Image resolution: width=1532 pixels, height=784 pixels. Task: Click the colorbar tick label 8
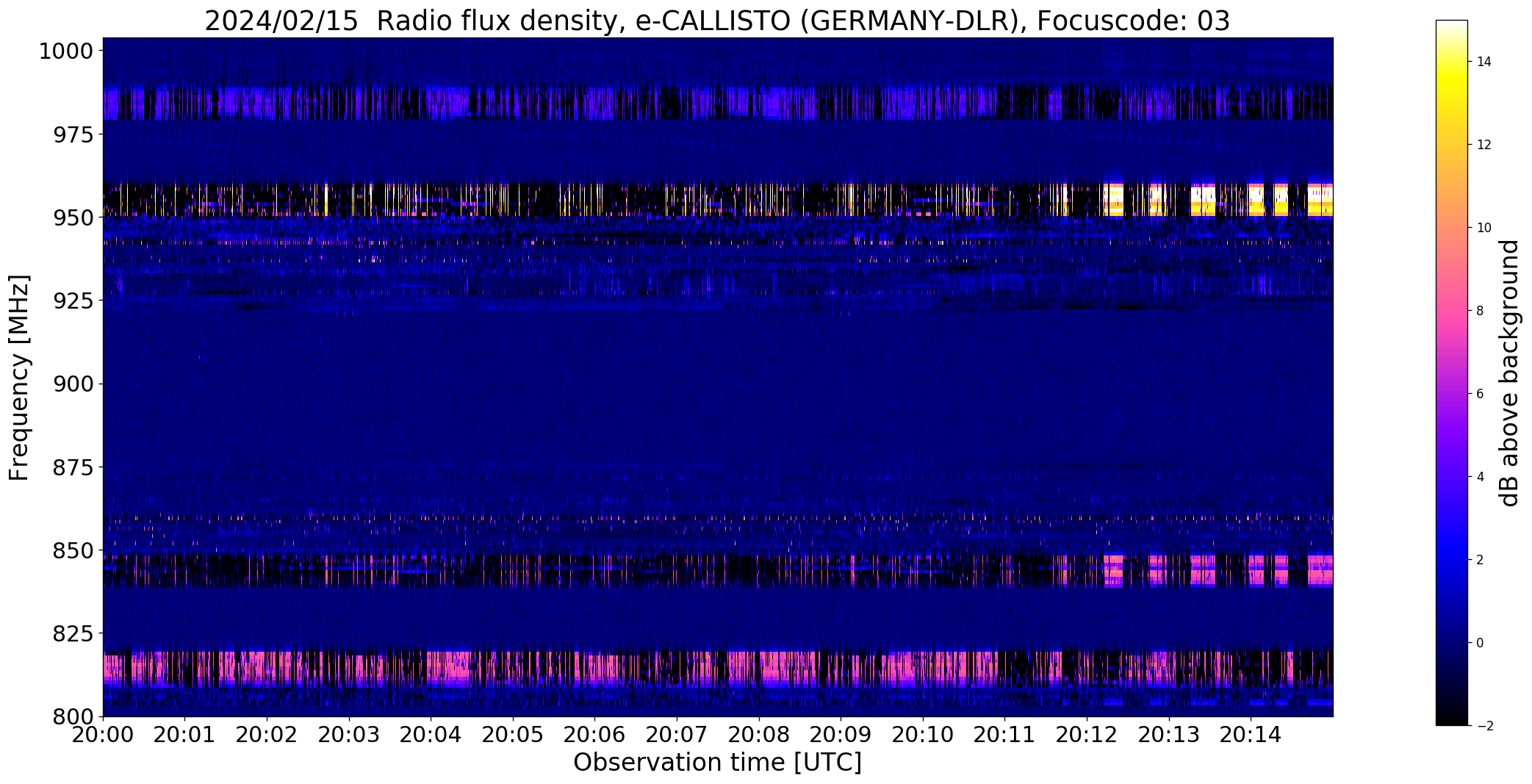click(1480, 311)
